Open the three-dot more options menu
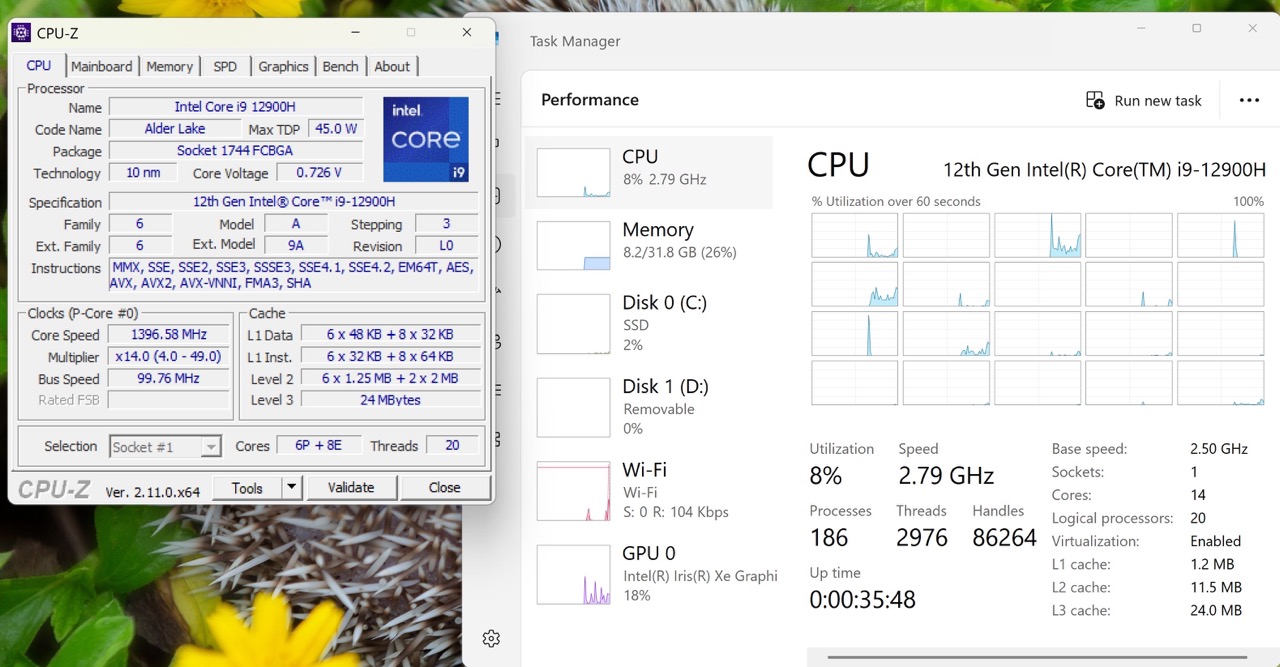Screen dimensions: 1280x667 tap(1249, 100)
